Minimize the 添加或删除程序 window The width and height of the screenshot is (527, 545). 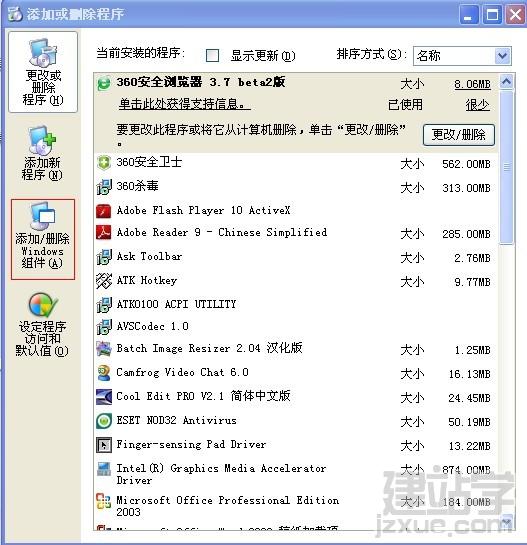pos(469,15)
